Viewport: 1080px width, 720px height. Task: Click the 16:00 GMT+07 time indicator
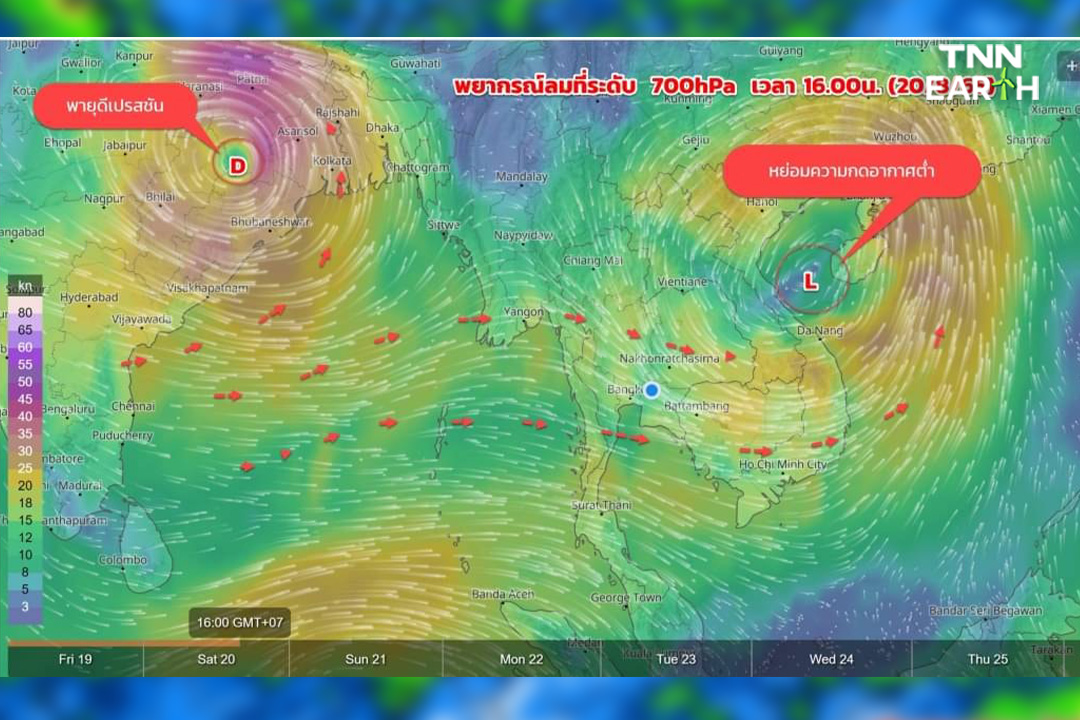click(x=240, y=623)
